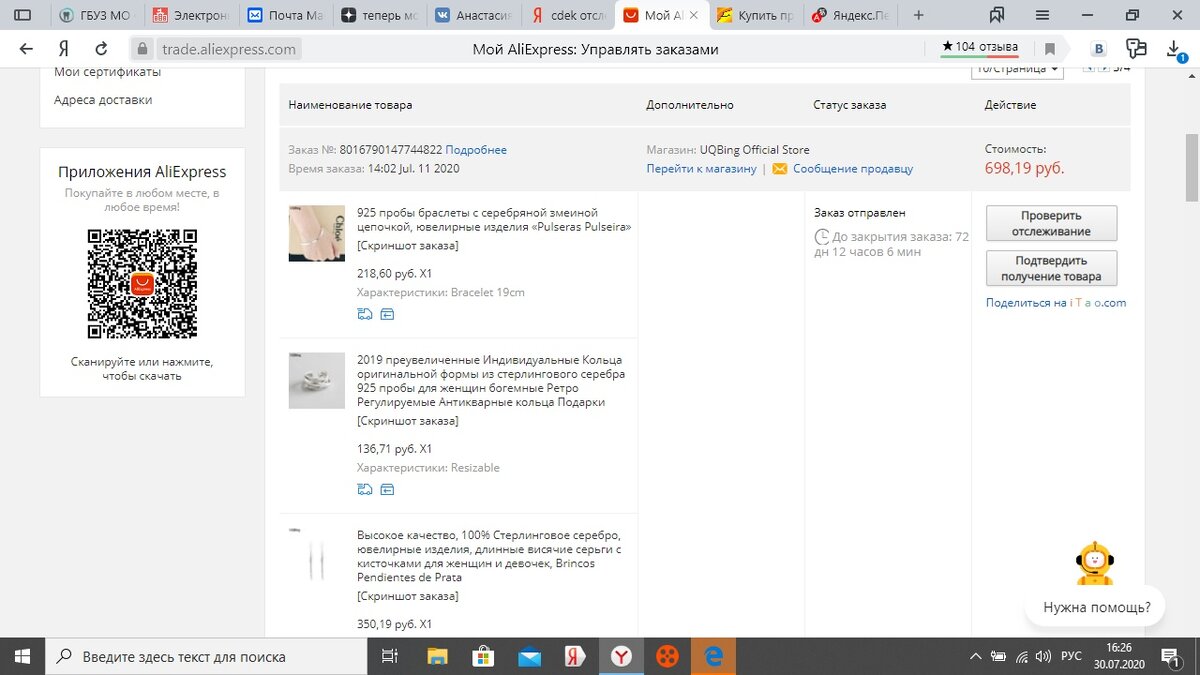This screenshot has width=1200, height=675.
Task: Click the return-box icon under Resizable ring
Action: click(387, 489)
